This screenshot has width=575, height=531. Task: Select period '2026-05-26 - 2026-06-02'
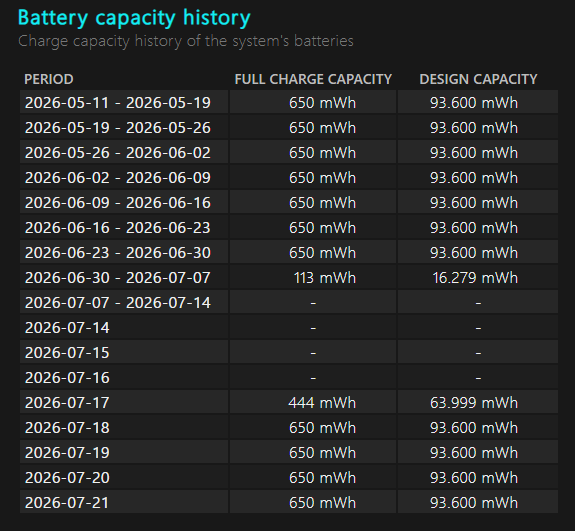tap(118, 153)
